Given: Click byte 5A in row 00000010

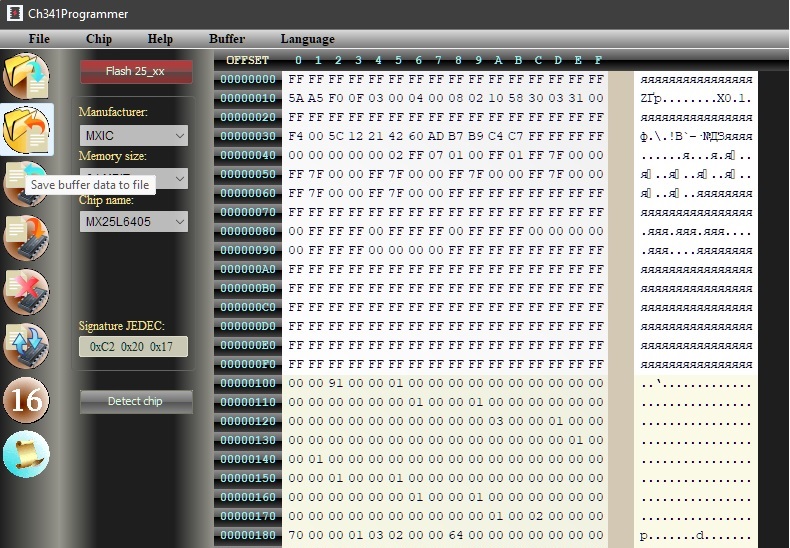Looking at the screenshot, I should click(x=296, y=98).
